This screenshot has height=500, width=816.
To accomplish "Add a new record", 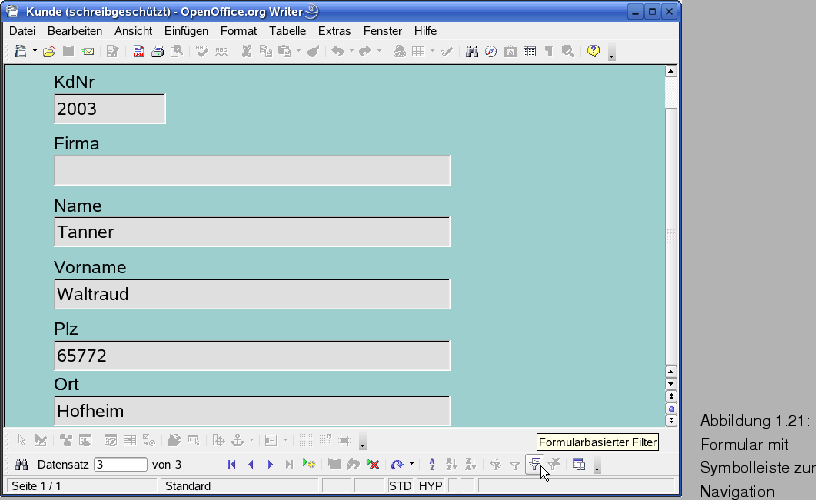I will point(309,465).
